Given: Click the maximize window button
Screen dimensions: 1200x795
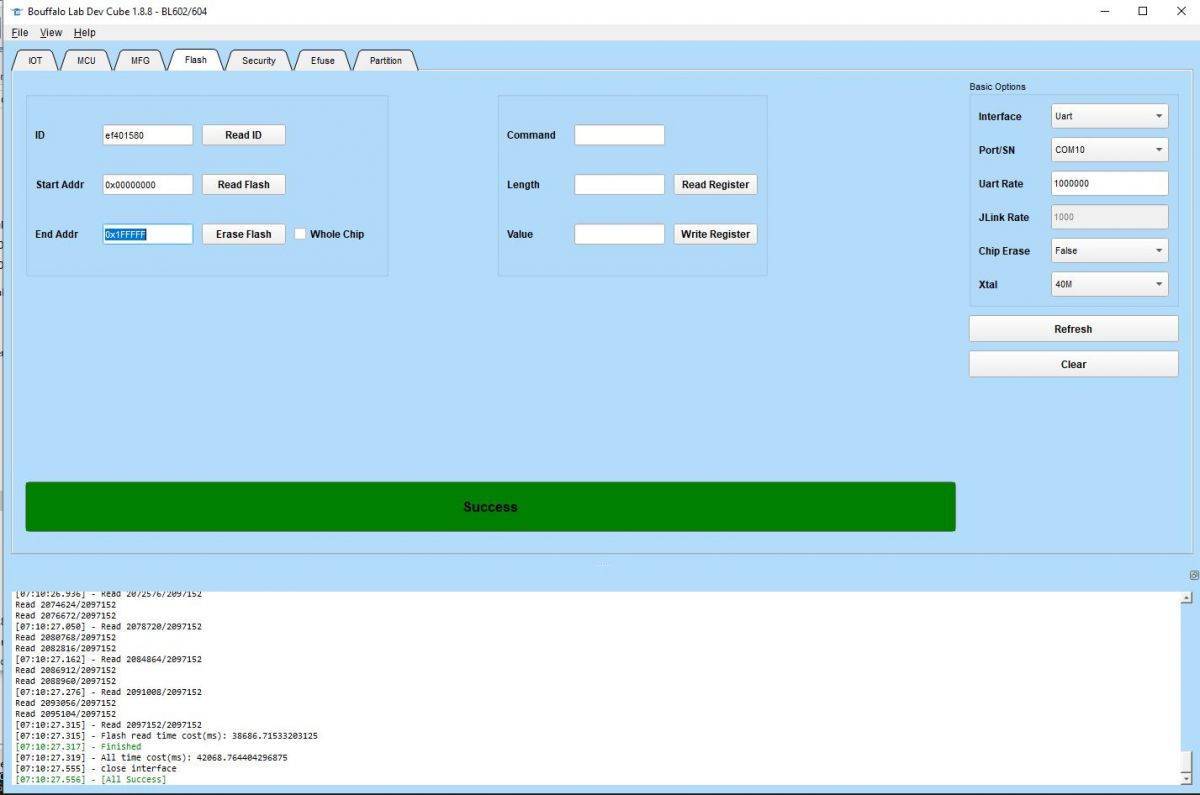Looking at the screenshot, I should click(1143, 11).
